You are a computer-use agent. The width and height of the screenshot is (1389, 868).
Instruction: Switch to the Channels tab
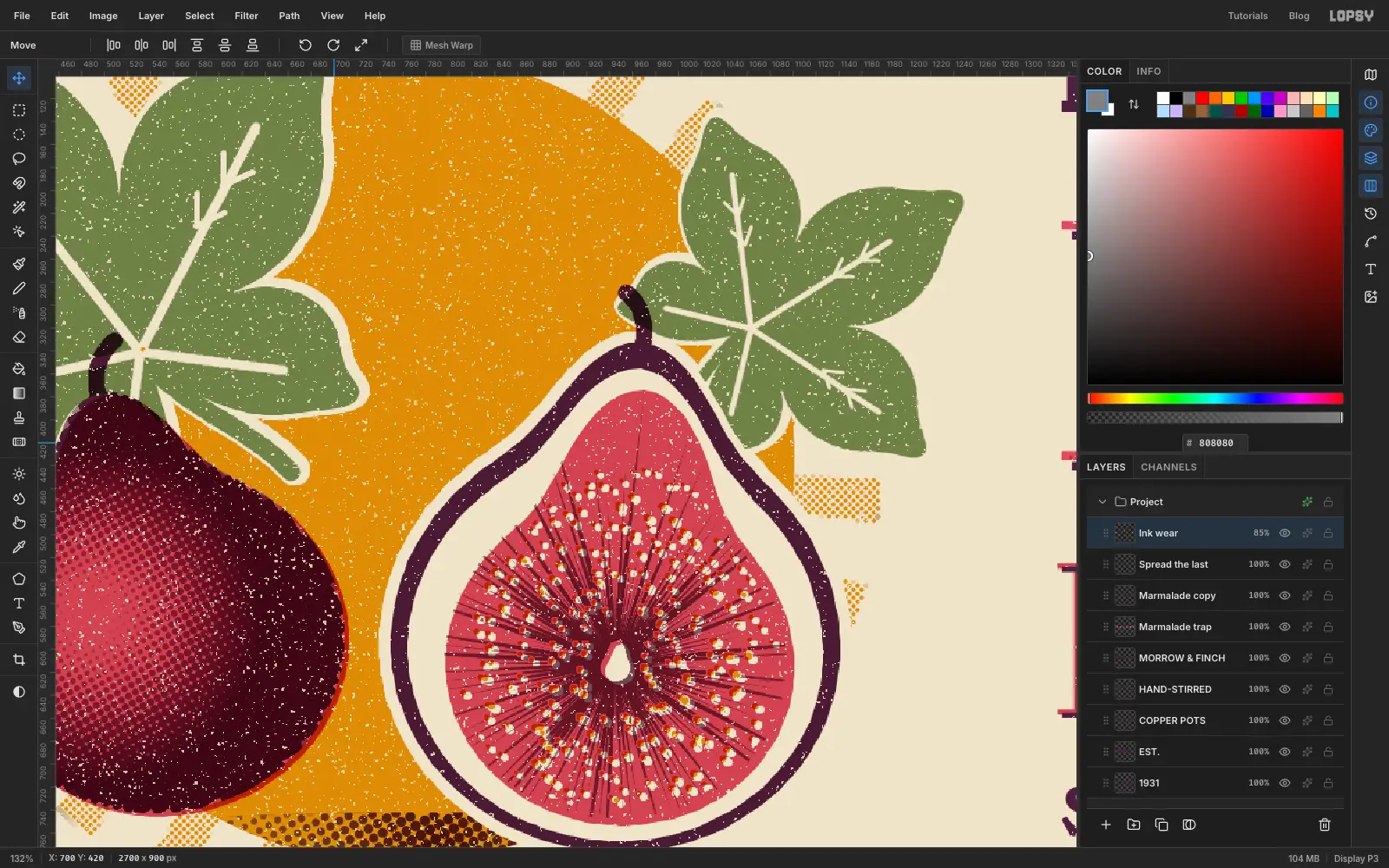(x=1168, y=467)
